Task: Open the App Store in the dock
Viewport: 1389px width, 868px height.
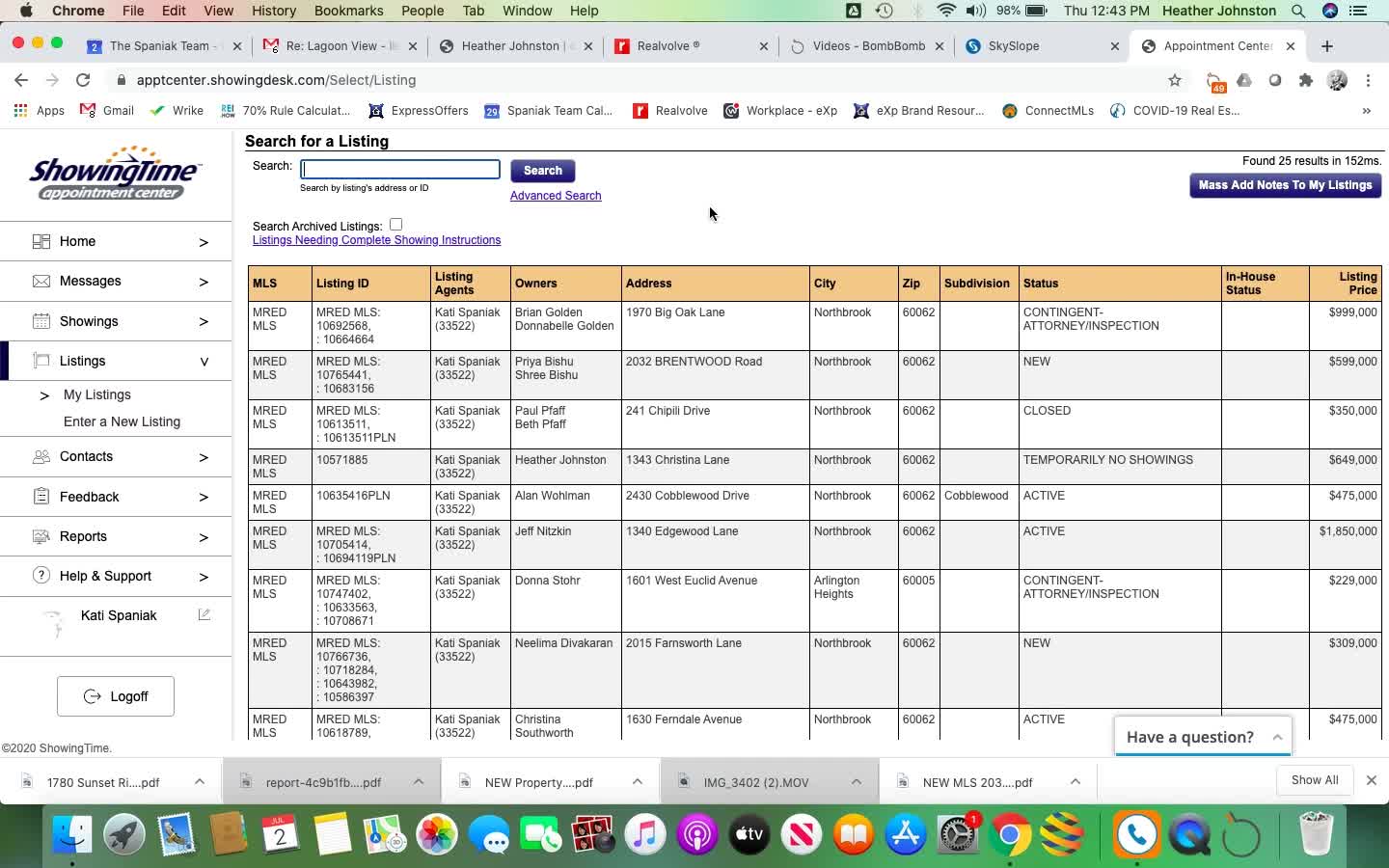Action: pos(906,834)
